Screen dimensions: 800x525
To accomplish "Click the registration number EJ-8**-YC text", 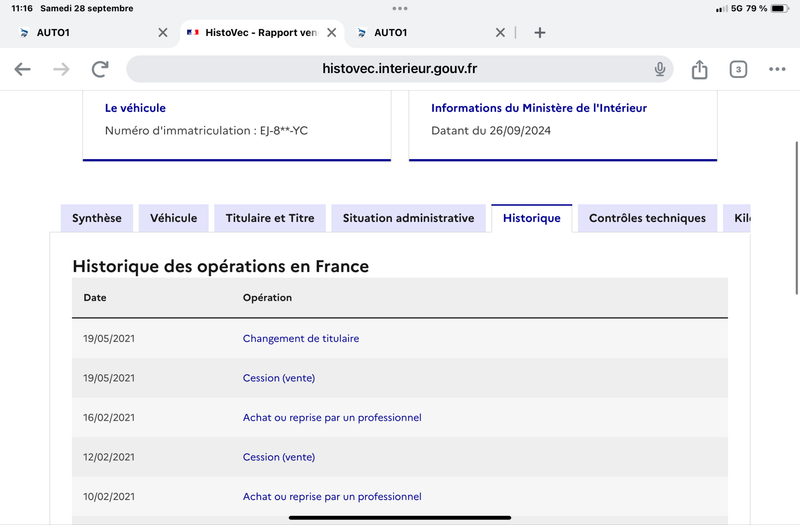I will (x=284, y=131).
